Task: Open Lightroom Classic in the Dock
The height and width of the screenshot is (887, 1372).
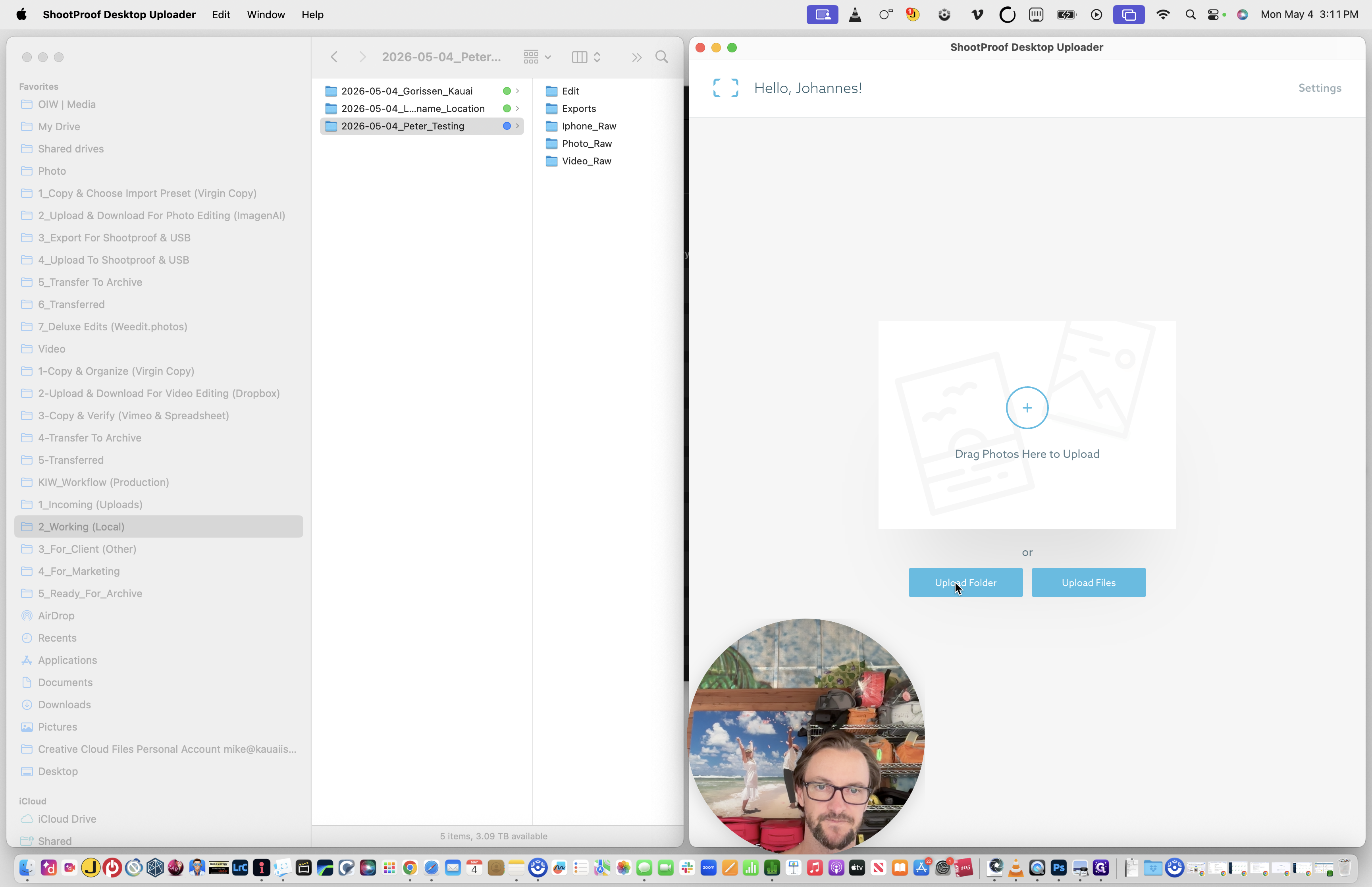Action: click(x=240, y=868)
